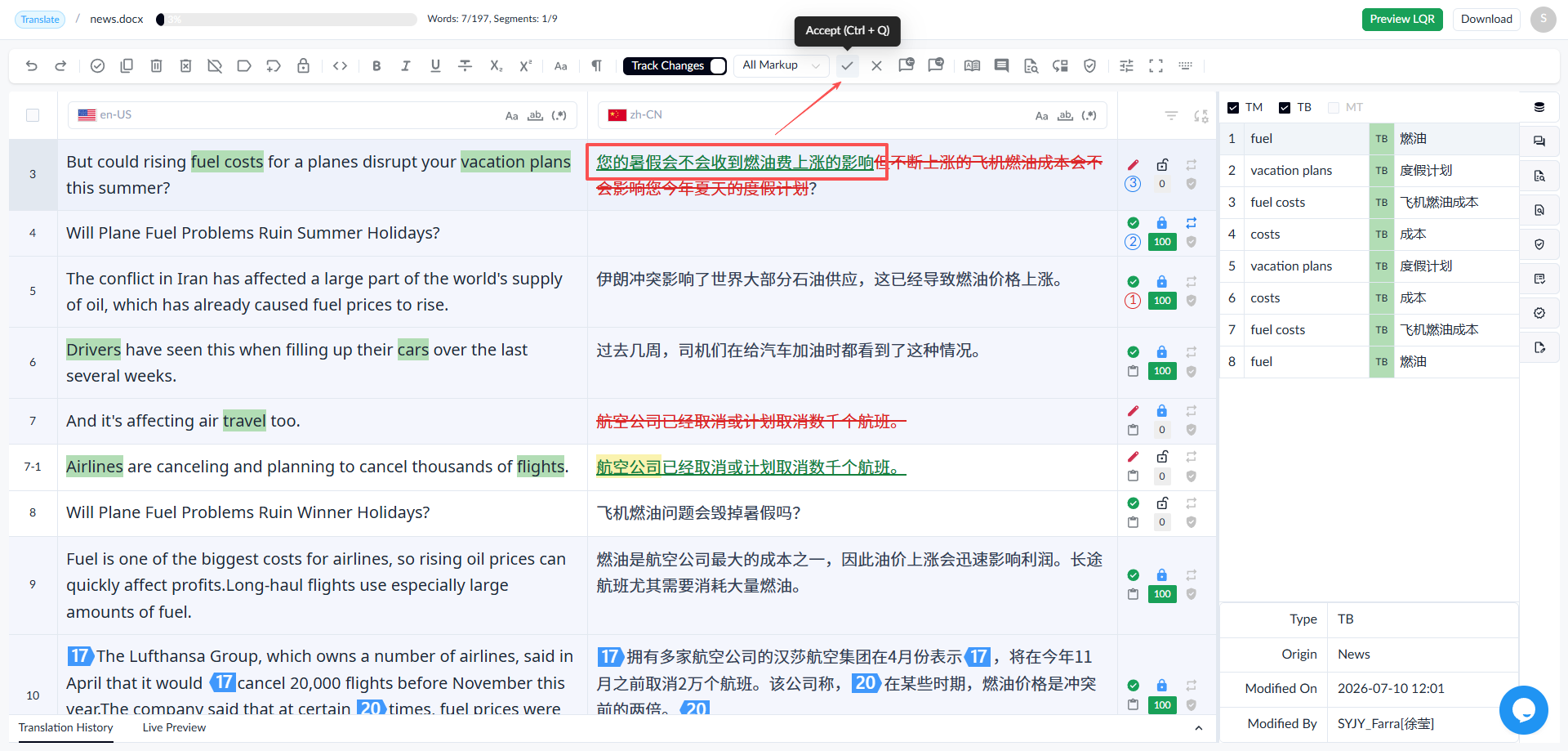Click the superscript icon
Viewport: 1568px width, 751px height.
pos(526,66)
